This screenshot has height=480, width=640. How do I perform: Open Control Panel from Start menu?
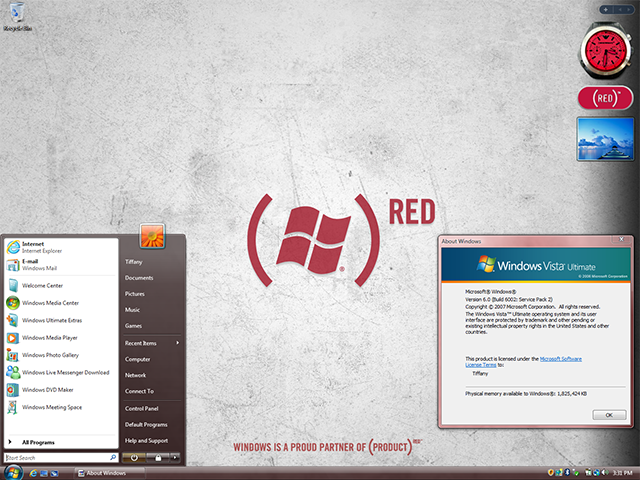(x=142, y=408)
